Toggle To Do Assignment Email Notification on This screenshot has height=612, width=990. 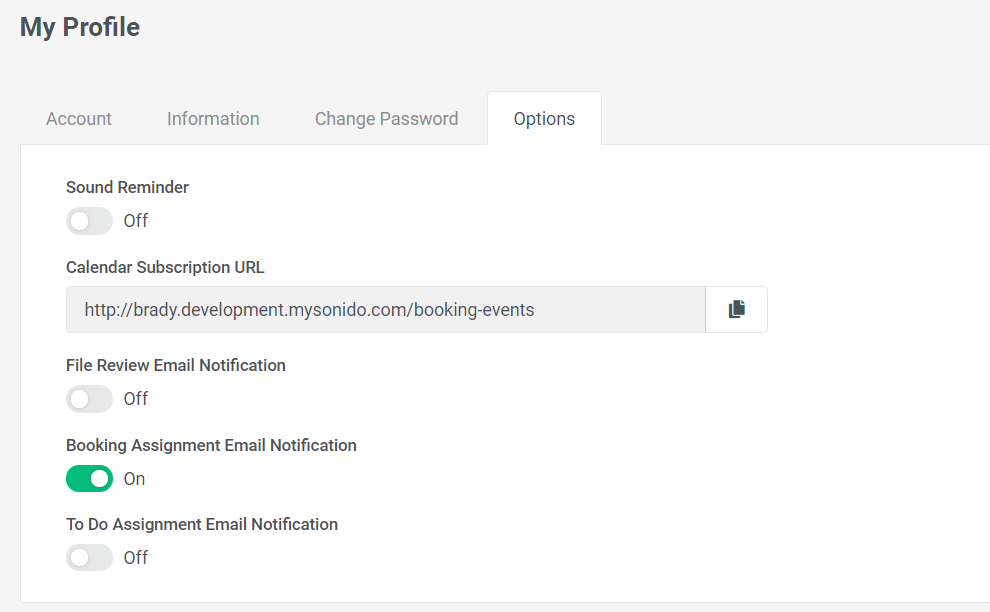tap(90, 558)
